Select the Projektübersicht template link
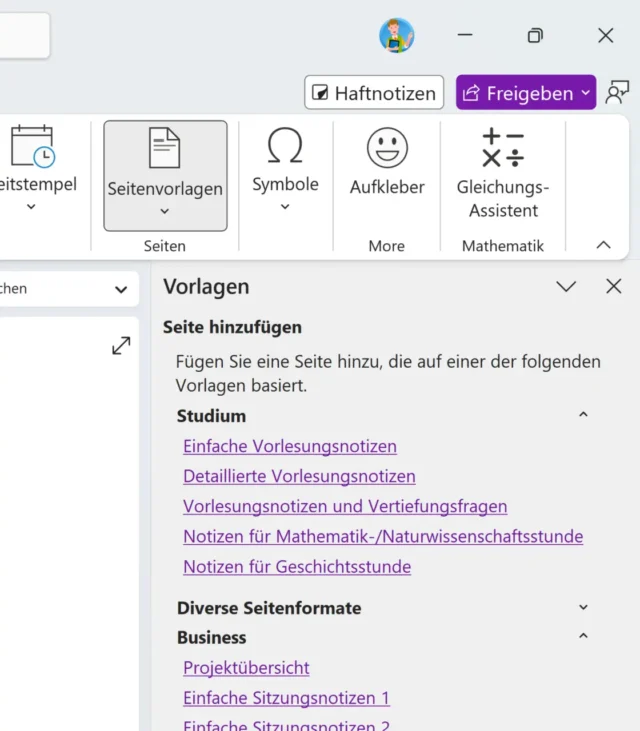 tap(246, 667)
